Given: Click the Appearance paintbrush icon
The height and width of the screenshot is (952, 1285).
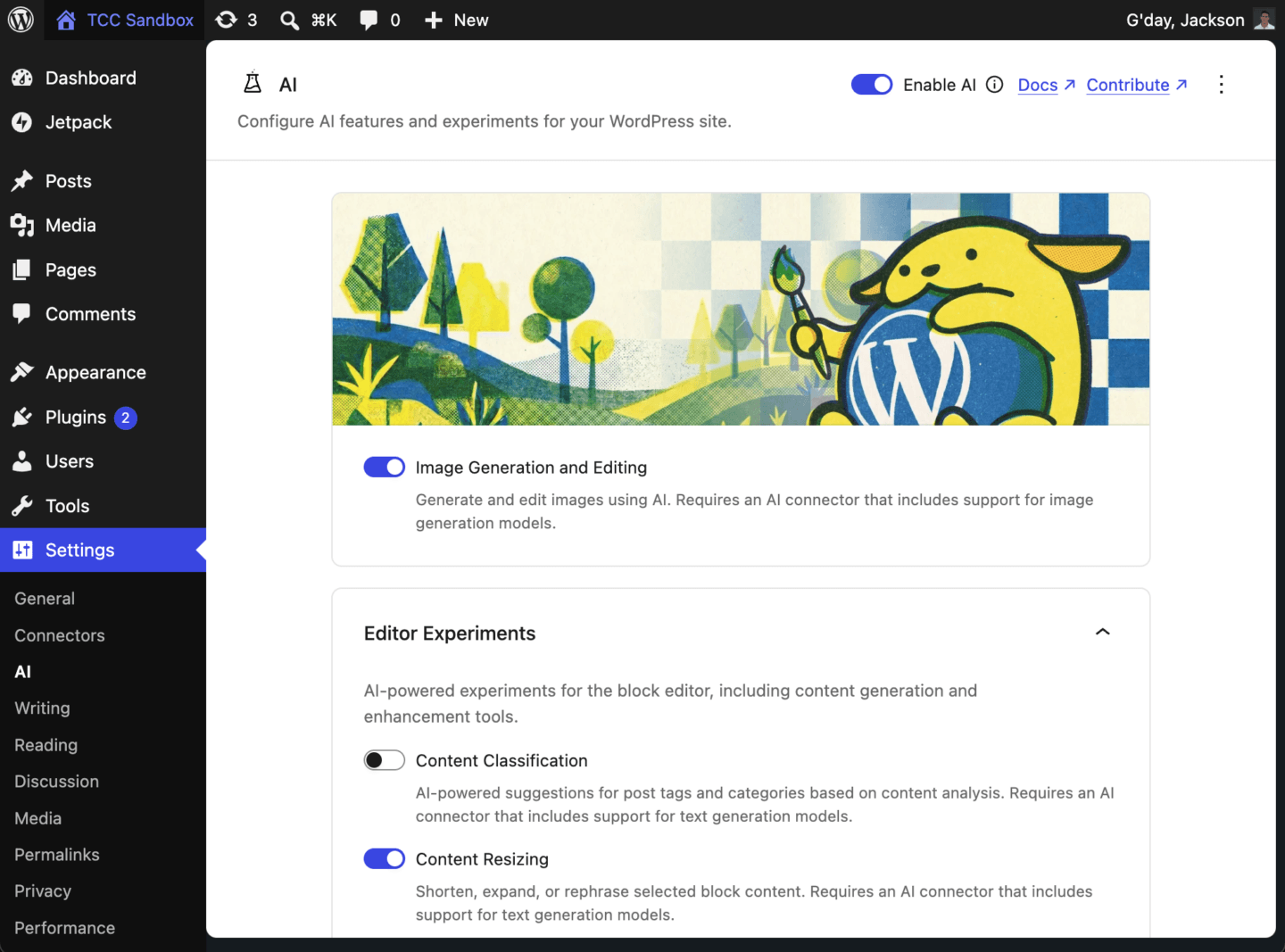Looking at the screenshot, I should pyautogui.click(x=22, y=372).
